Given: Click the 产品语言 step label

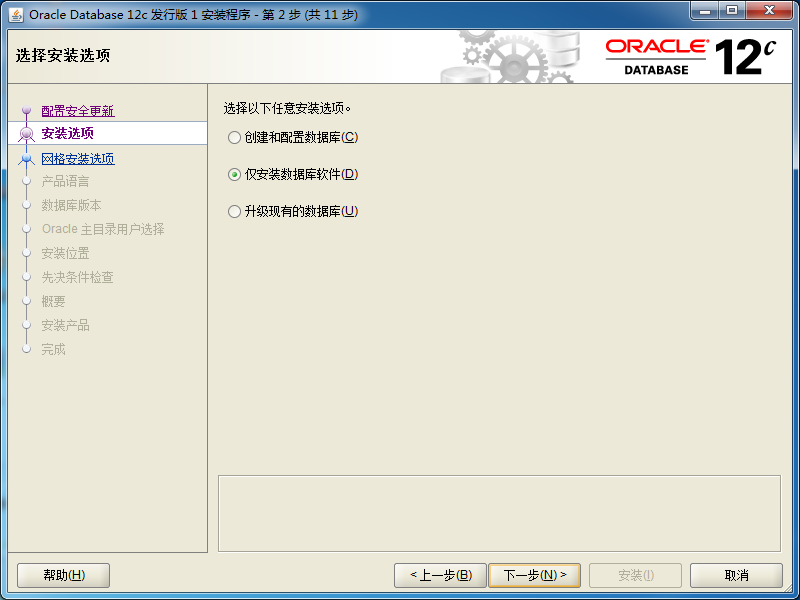Looking at the screenshot, I should pos(65,181).
